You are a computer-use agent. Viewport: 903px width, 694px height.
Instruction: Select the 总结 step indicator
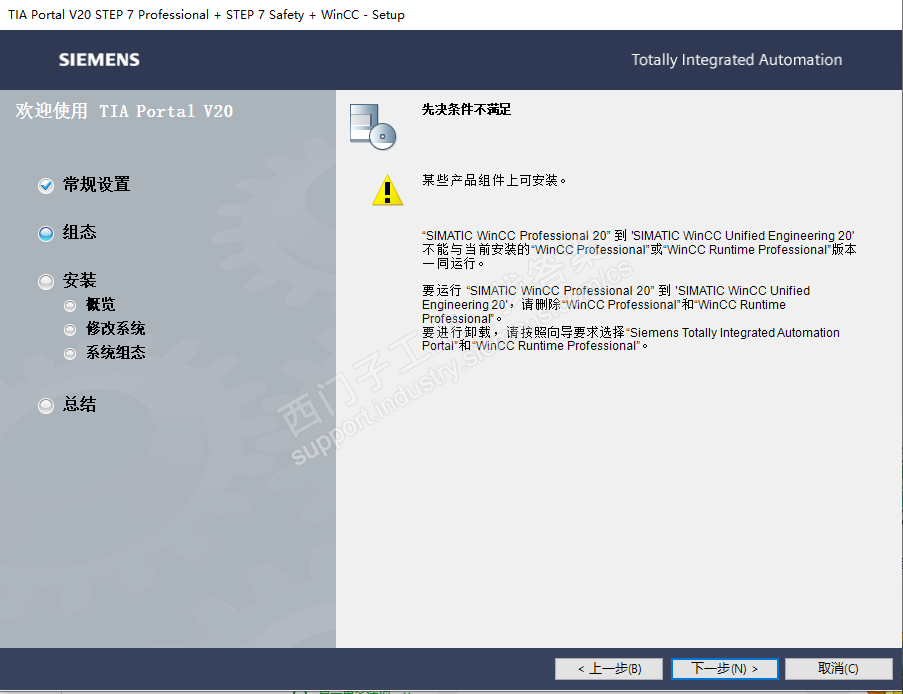[x=46, y=405]
